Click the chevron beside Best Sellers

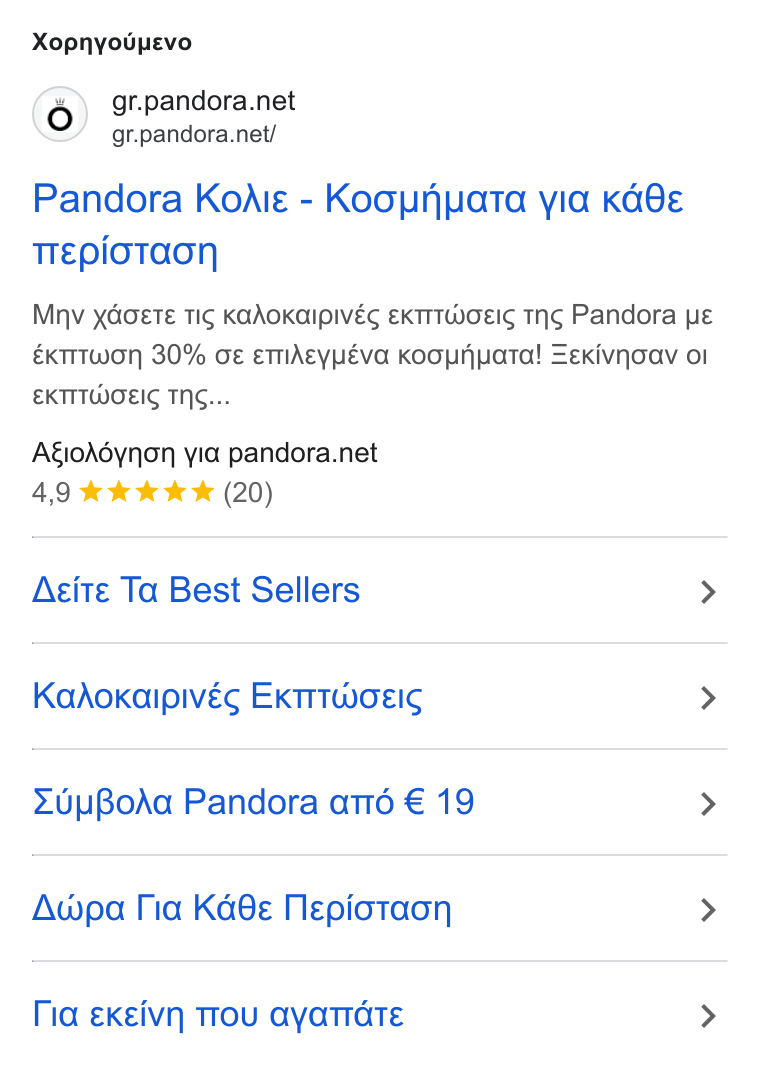pos(708,592)
